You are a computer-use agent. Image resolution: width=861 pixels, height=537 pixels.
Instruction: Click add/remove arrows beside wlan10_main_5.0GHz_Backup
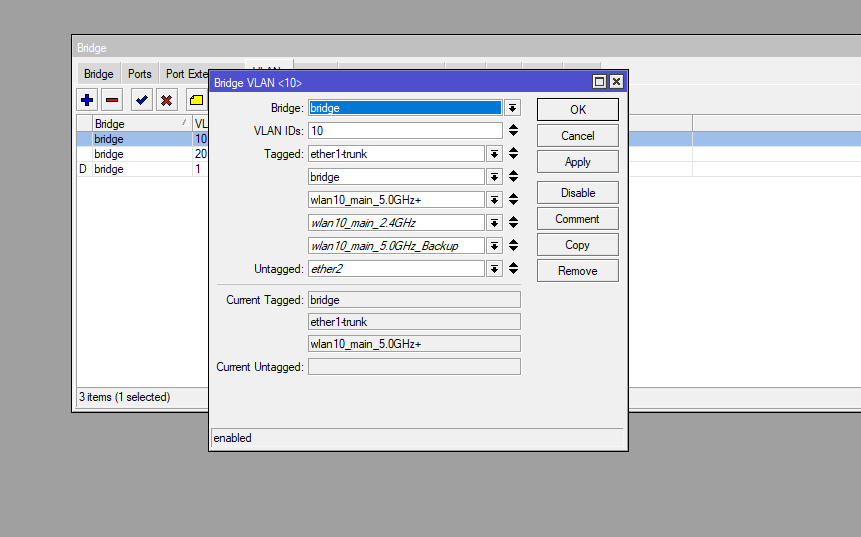click(x=513, y=245)
